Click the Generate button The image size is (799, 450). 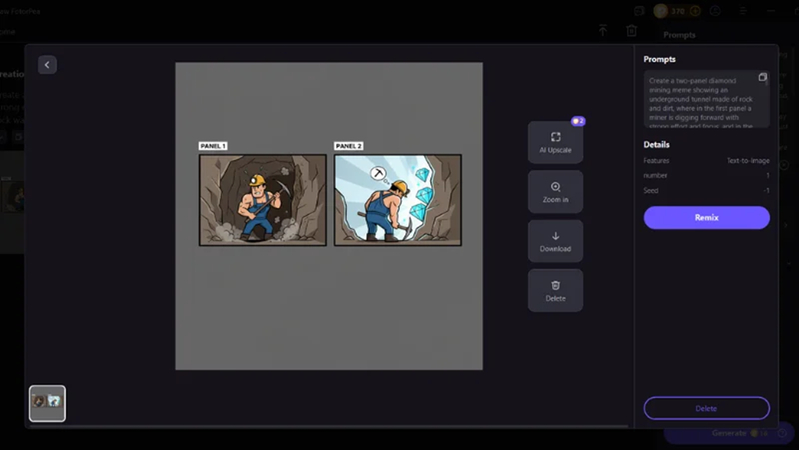[729, 433]
